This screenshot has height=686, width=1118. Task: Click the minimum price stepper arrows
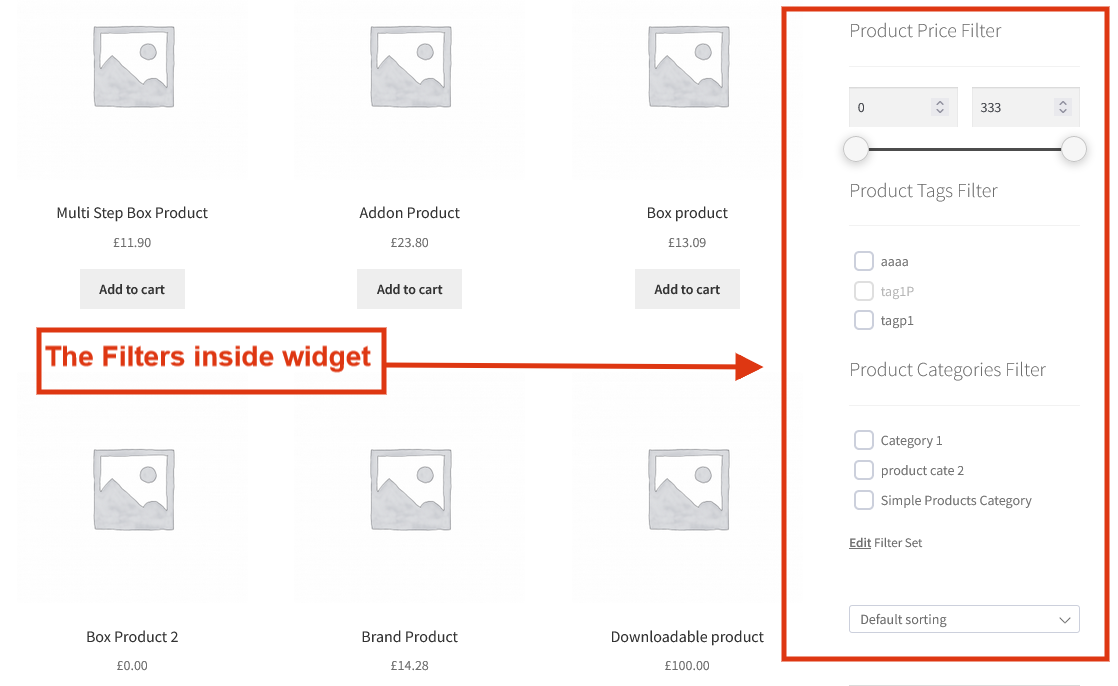pos(939,107)
